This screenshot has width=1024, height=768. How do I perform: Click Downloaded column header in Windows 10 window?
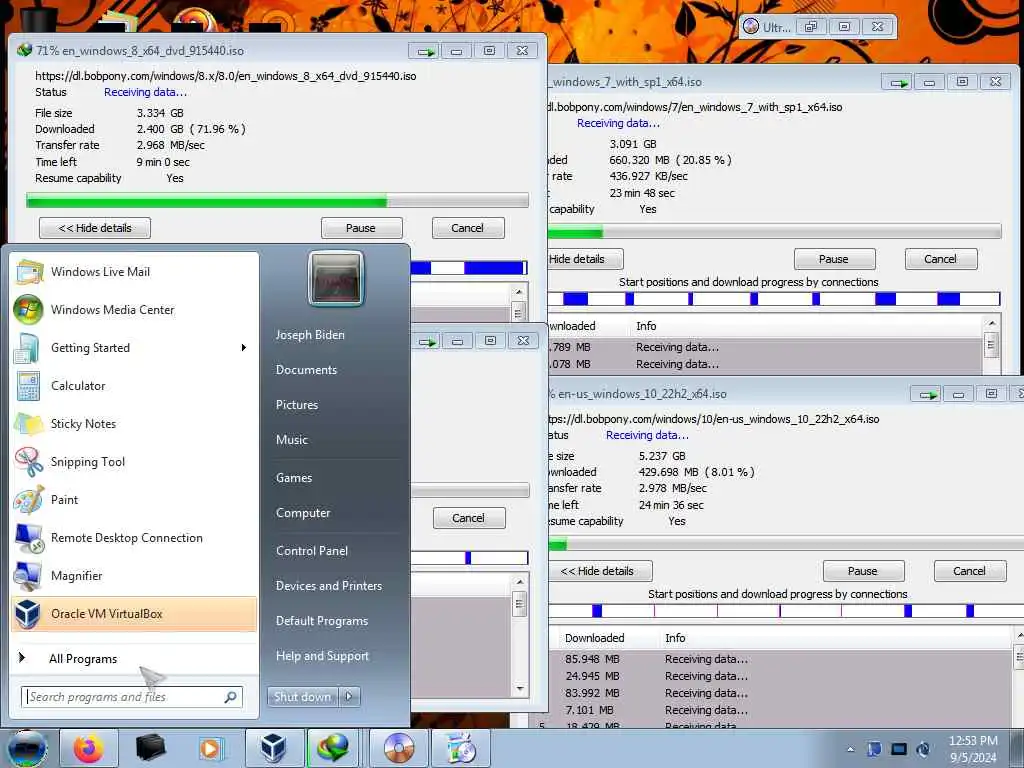[594, 638]
